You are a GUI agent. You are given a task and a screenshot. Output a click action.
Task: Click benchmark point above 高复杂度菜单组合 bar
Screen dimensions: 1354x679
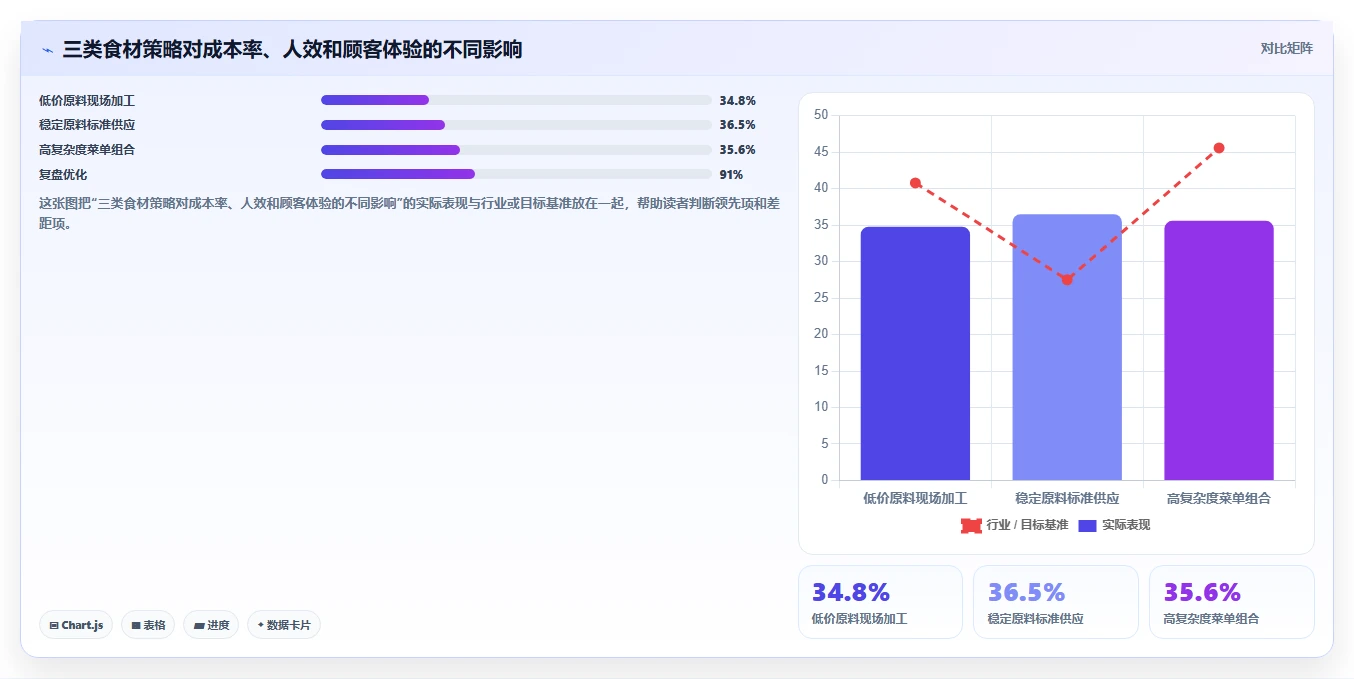tap(1219, 148)
